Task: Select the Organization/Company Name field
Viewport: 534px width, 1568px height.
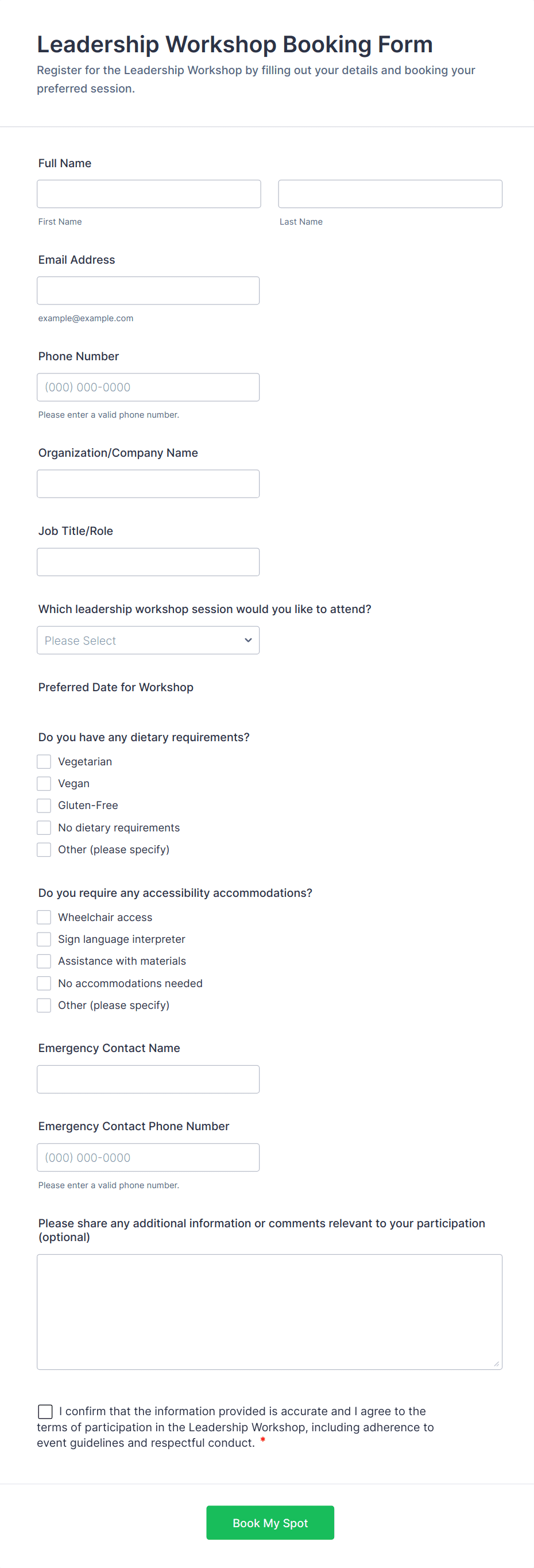Action: (x=148, y=484)
